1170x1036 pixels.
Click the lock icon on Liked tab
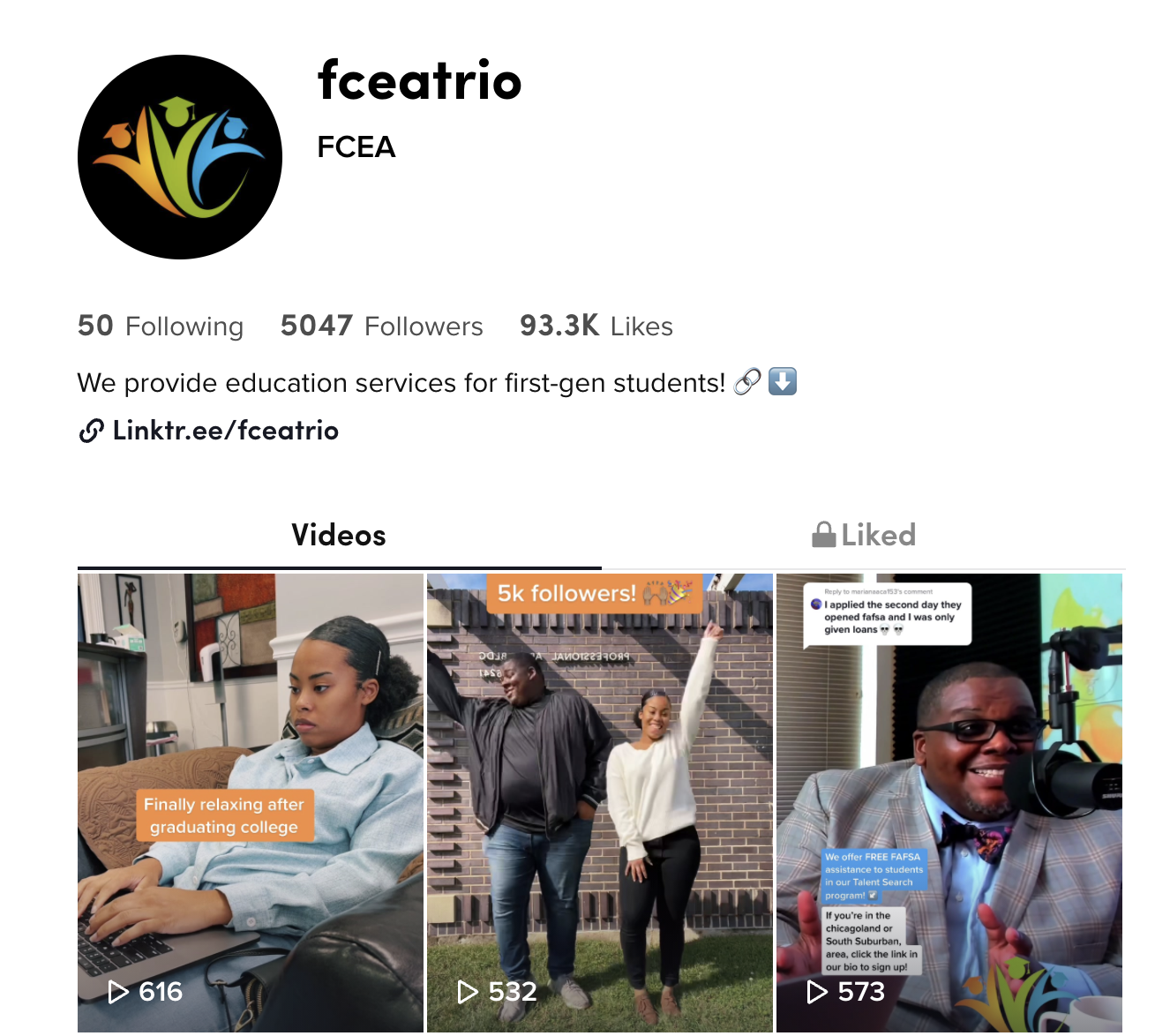tap(824, 534)
